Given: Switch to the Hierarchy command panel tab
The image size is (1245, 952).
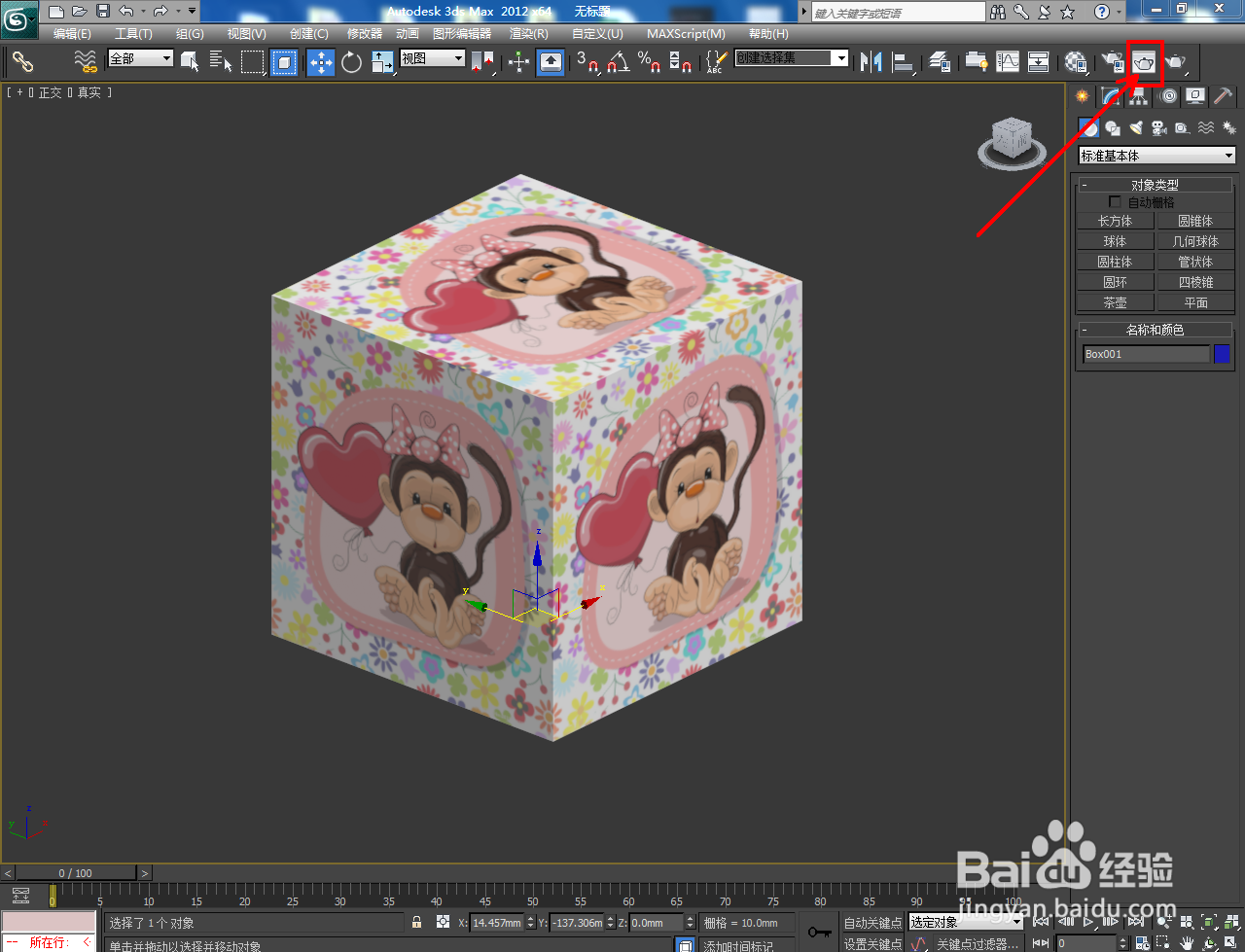Looking at the screenshot, I should tap(1139, 96).
